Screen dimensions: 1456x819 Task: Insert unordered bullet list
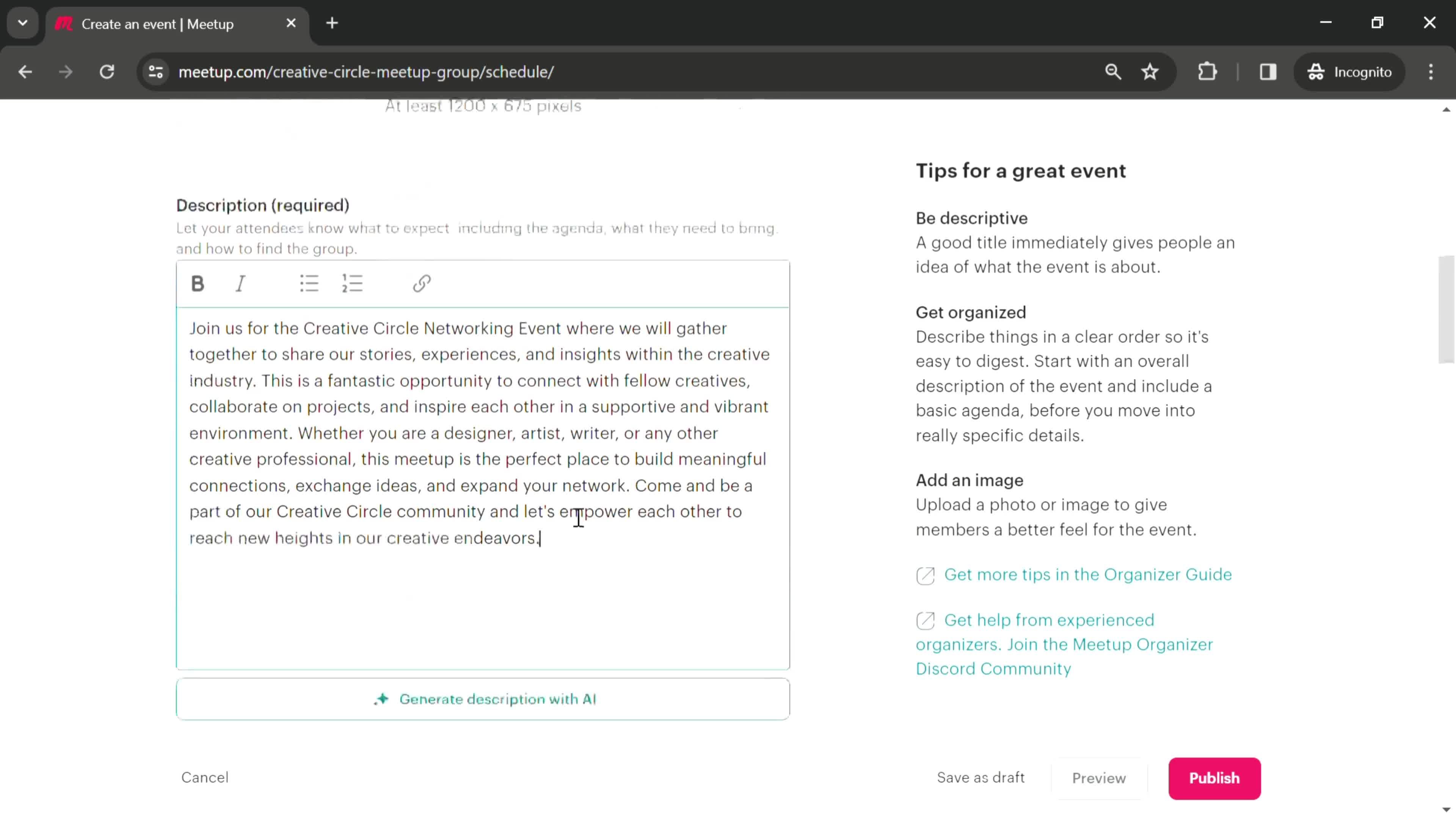coord(308,283)
